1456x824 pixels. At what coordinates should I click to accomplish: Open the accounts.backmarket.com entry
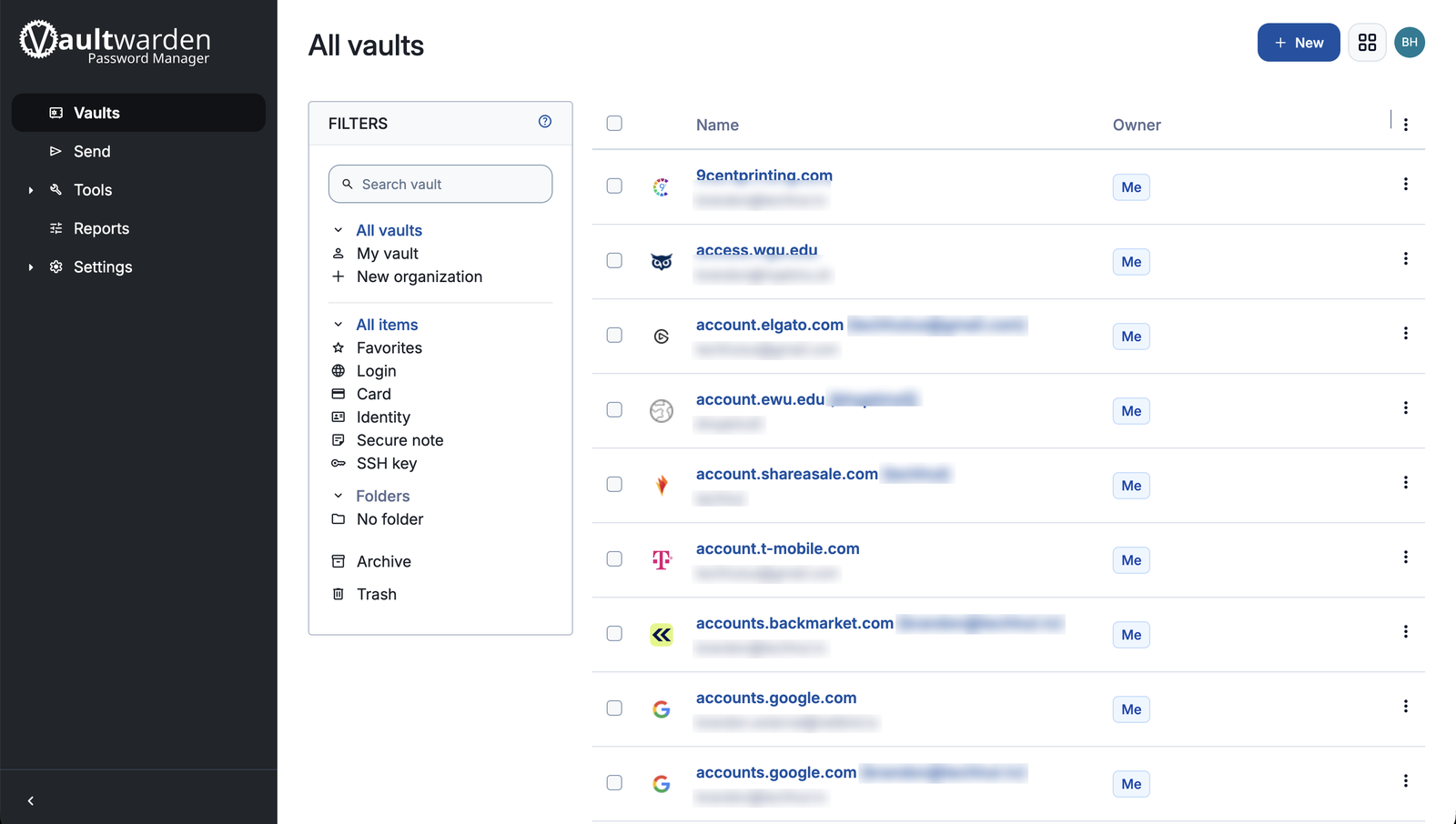point(794,623)
